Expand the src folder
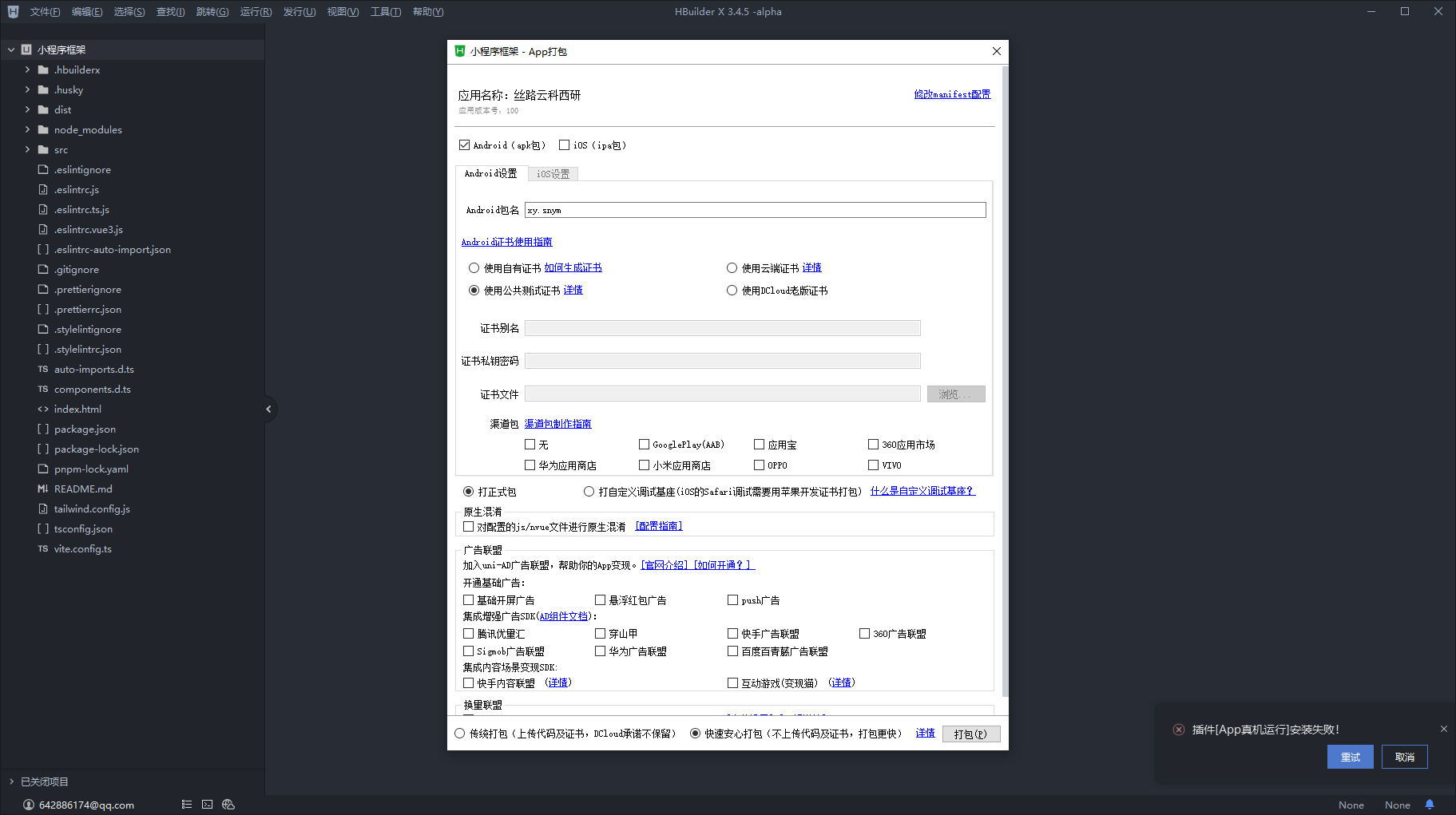1456x815 pixels. click(x=27, y=150)
